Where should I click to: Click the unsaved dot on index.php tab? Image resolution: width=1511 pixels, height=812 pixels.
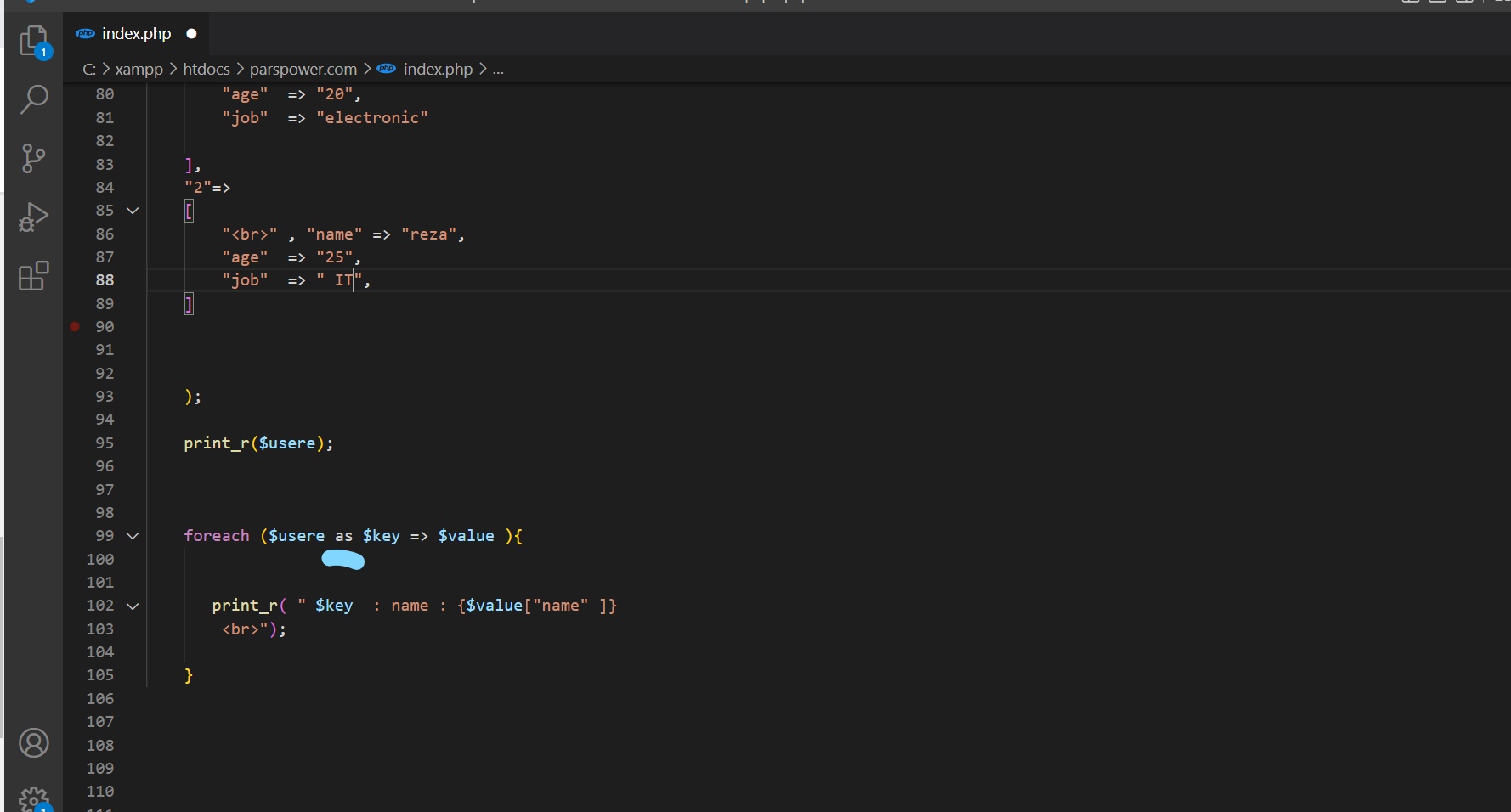[x=191, y=34]
